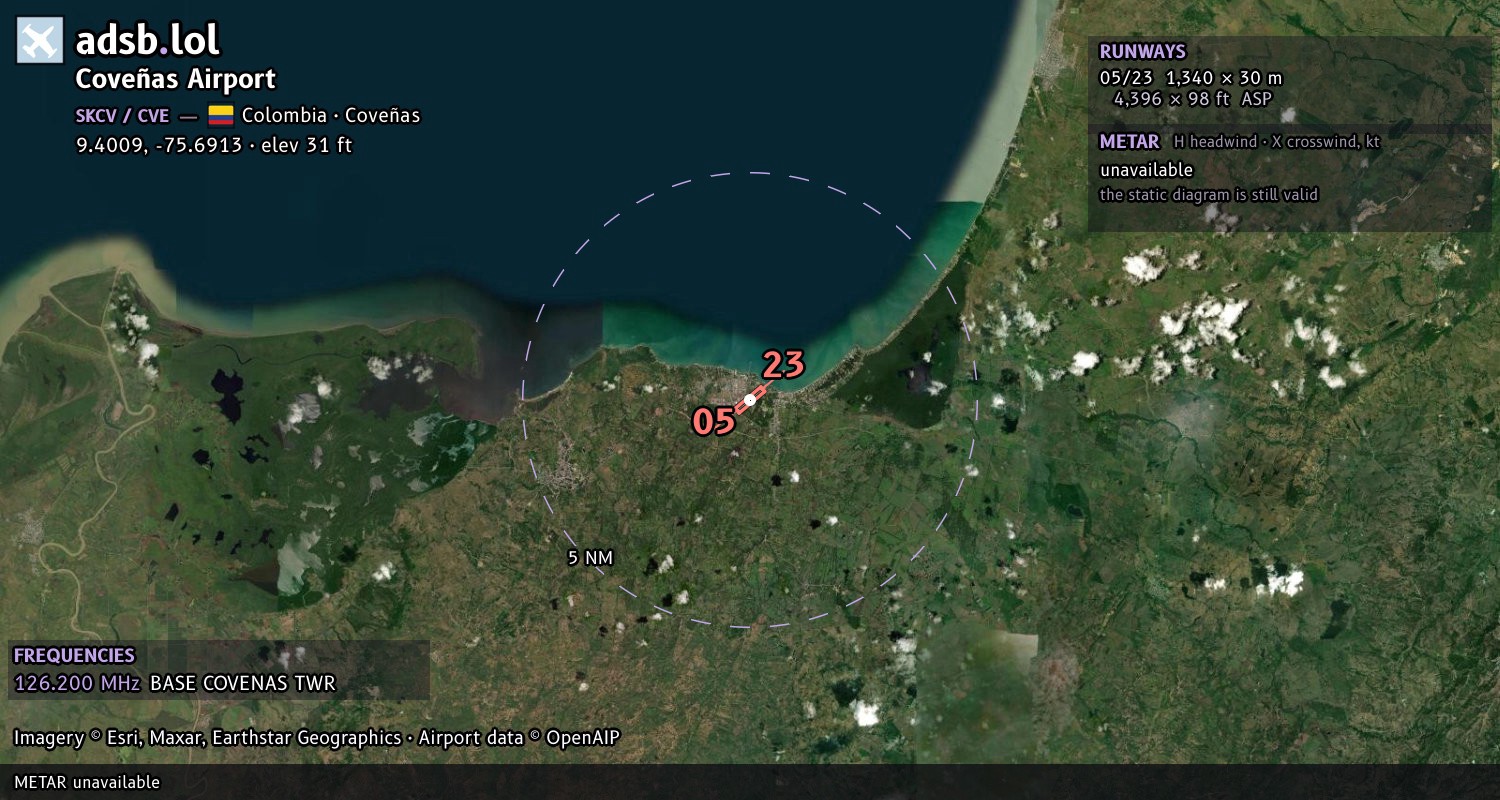Click the adsb.lol site title

point(147,40)
